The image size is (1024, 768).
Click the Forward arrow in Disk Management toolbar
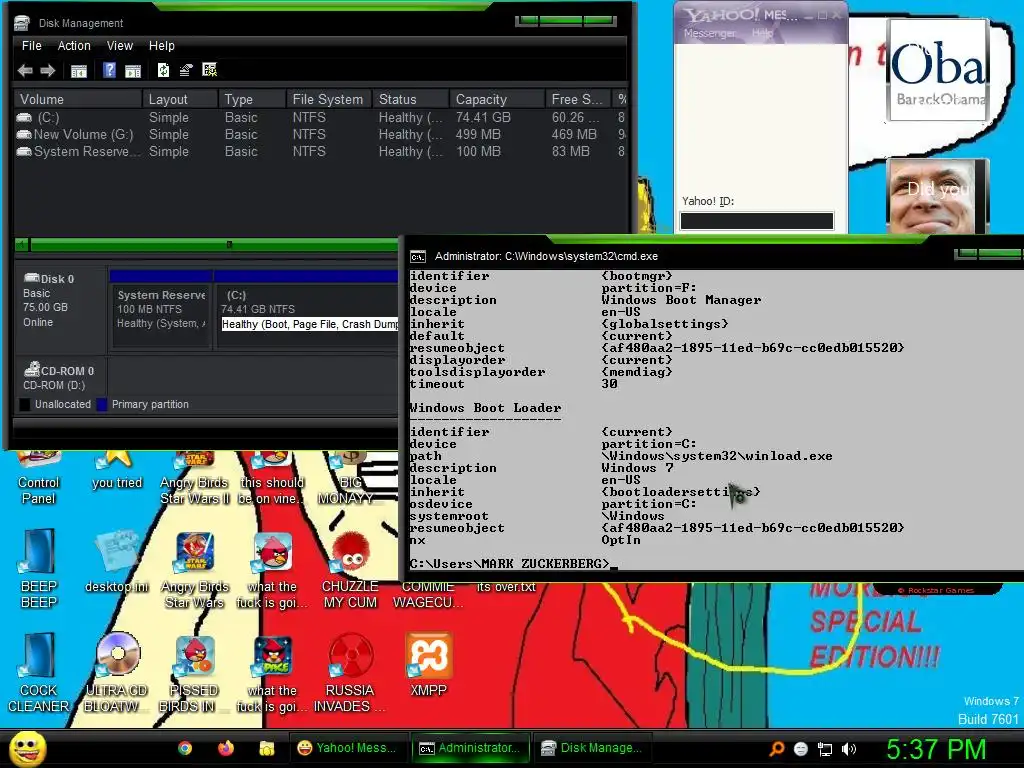[x=48, y=71]
